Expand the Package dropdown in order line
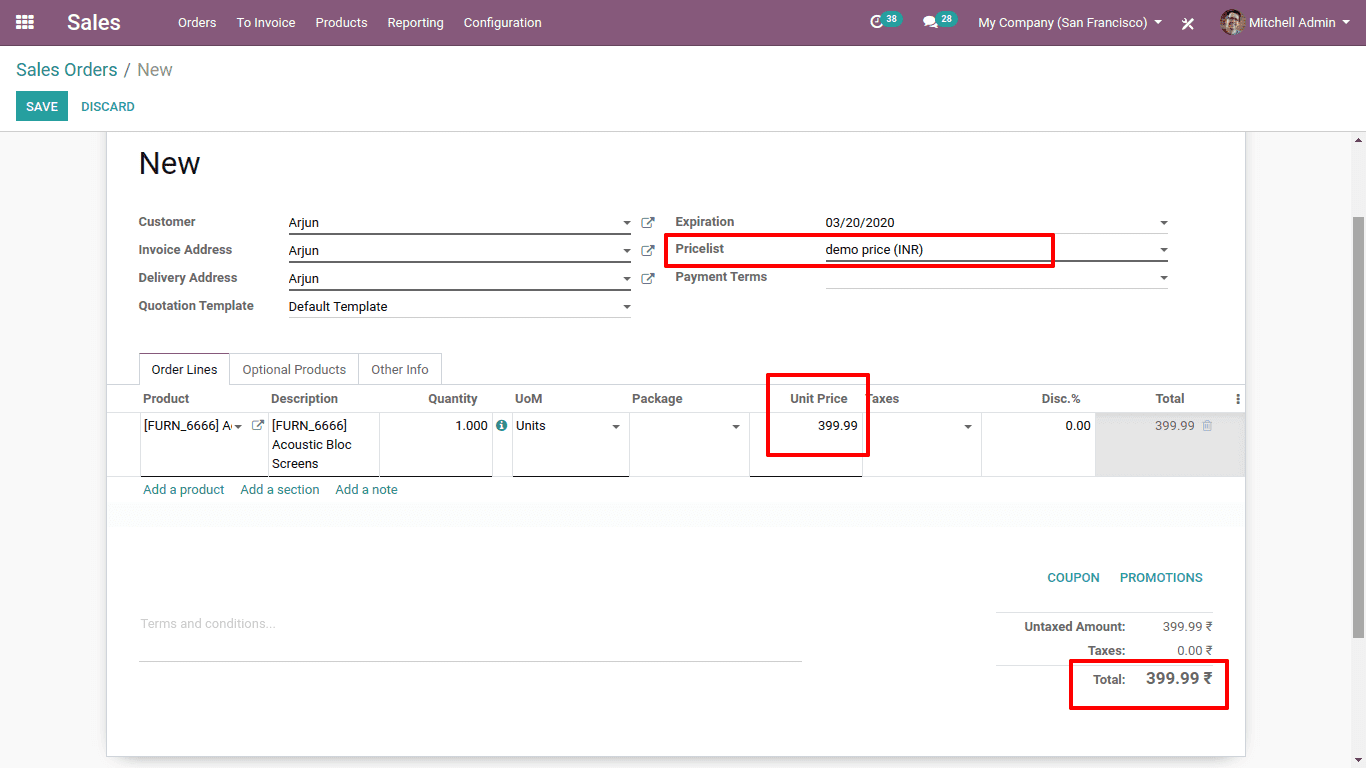The width and height of the screenshot is (1366, 768). click(x=736, y=427)
